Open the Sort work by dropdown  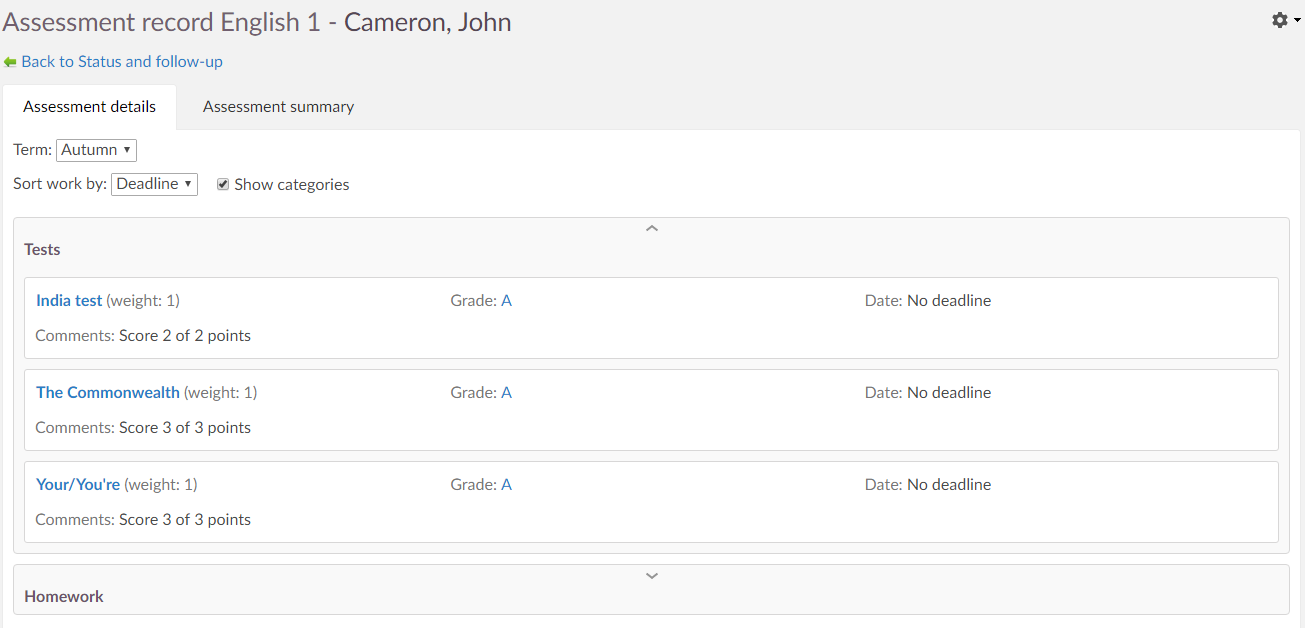tap(154, 184)
